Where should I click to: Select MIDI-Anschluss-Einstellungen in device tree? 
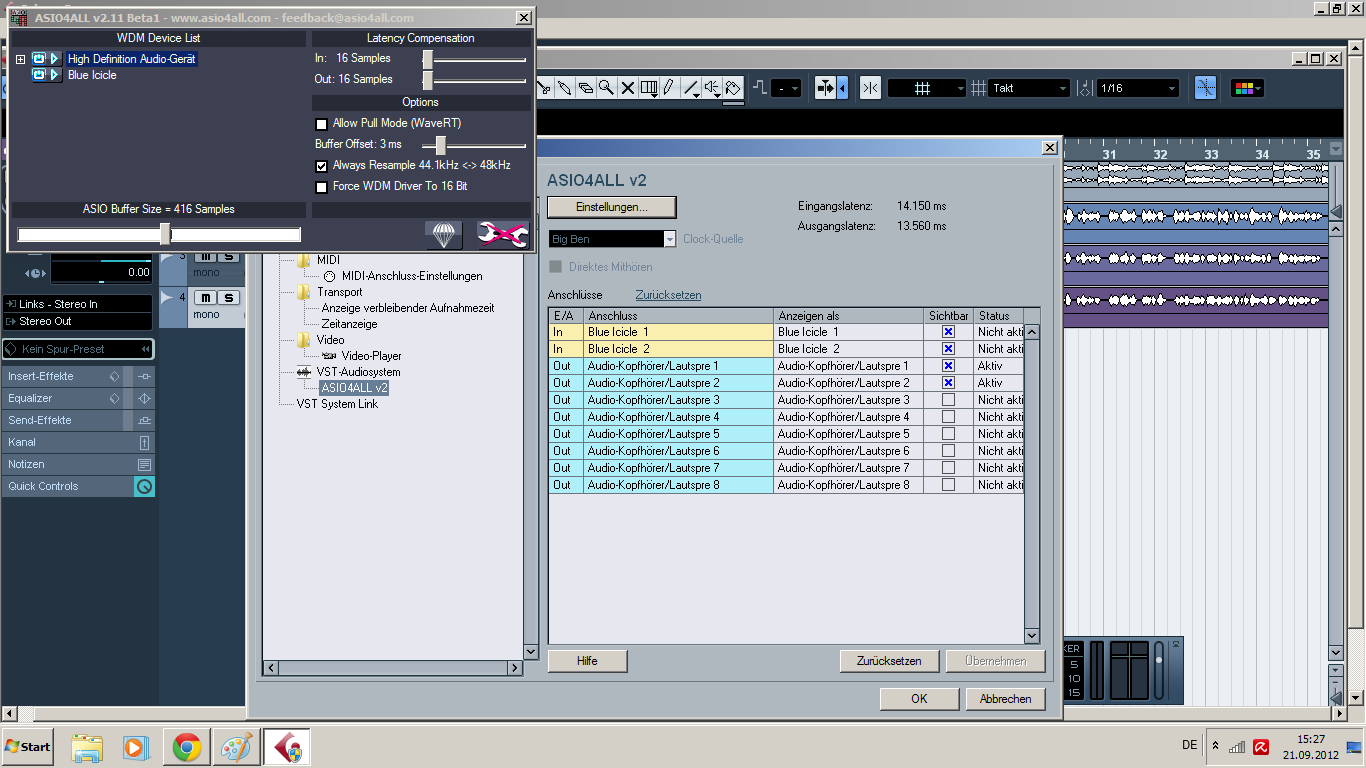[412, 276]
